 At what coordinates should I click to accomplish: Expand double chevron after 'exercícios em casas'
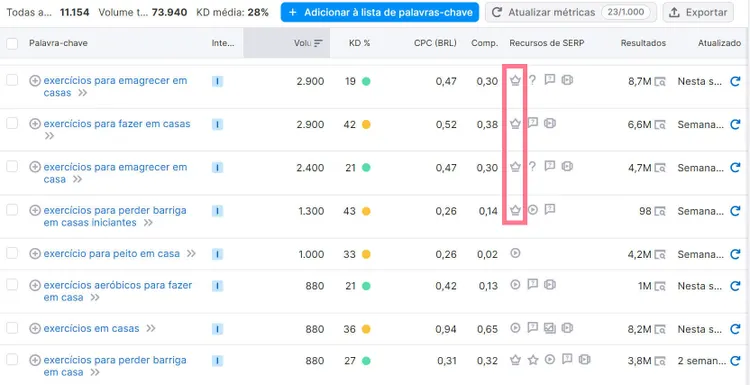(151, 329)
